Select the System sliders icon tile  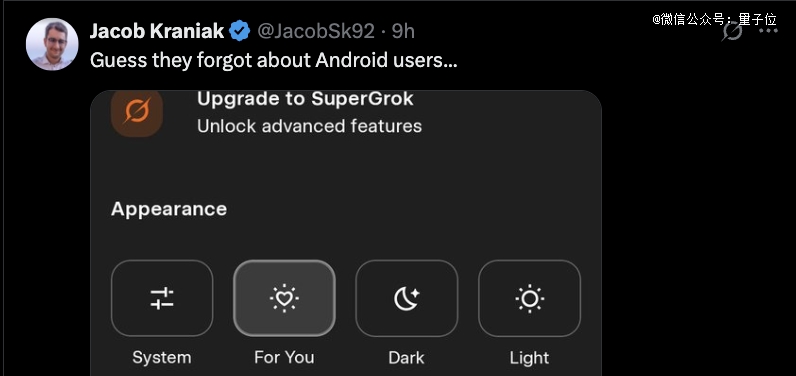click(162, 298)
